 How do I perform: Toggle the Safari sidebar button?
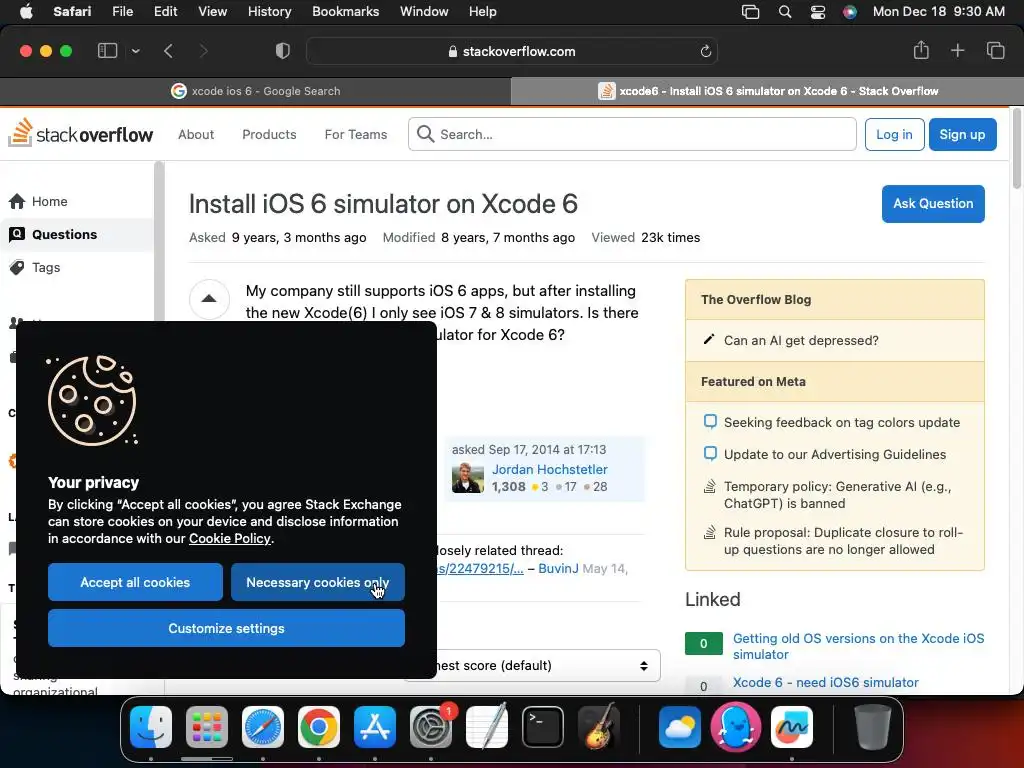(107, 51)
